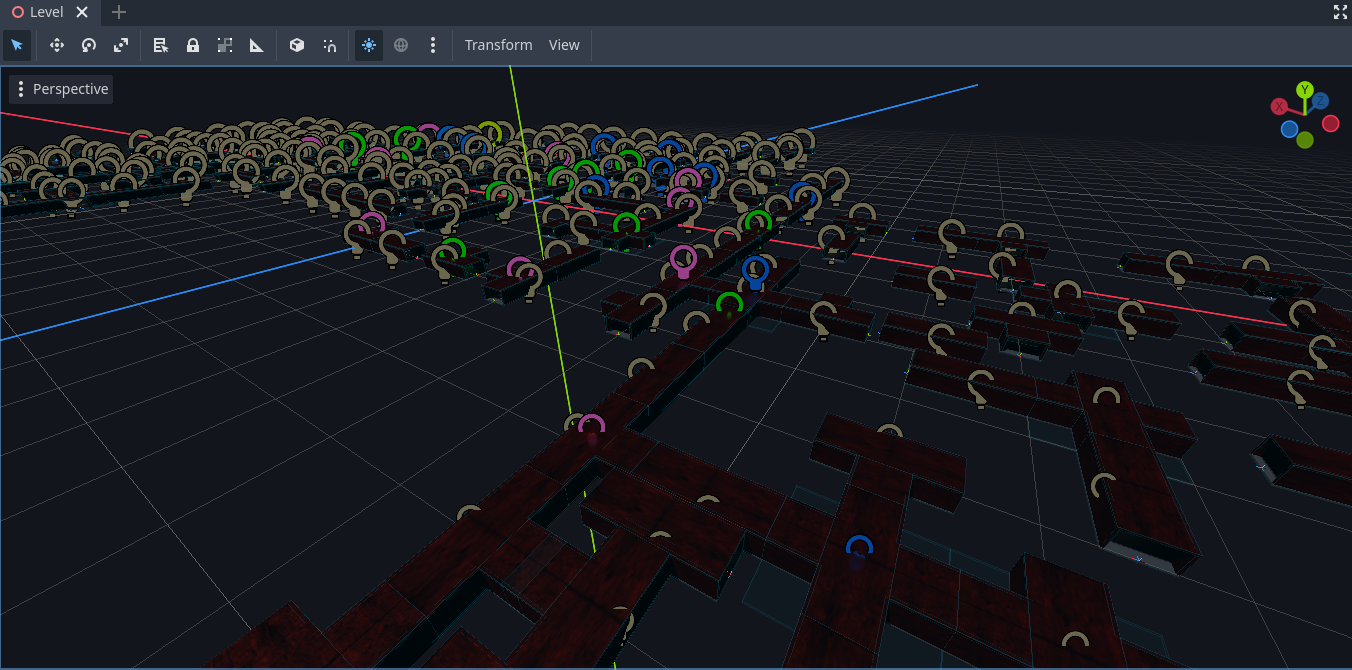Toggle Use Local Space cube button
The width and height of the screenshot is (1352, 670).
[x=297, y=45]
